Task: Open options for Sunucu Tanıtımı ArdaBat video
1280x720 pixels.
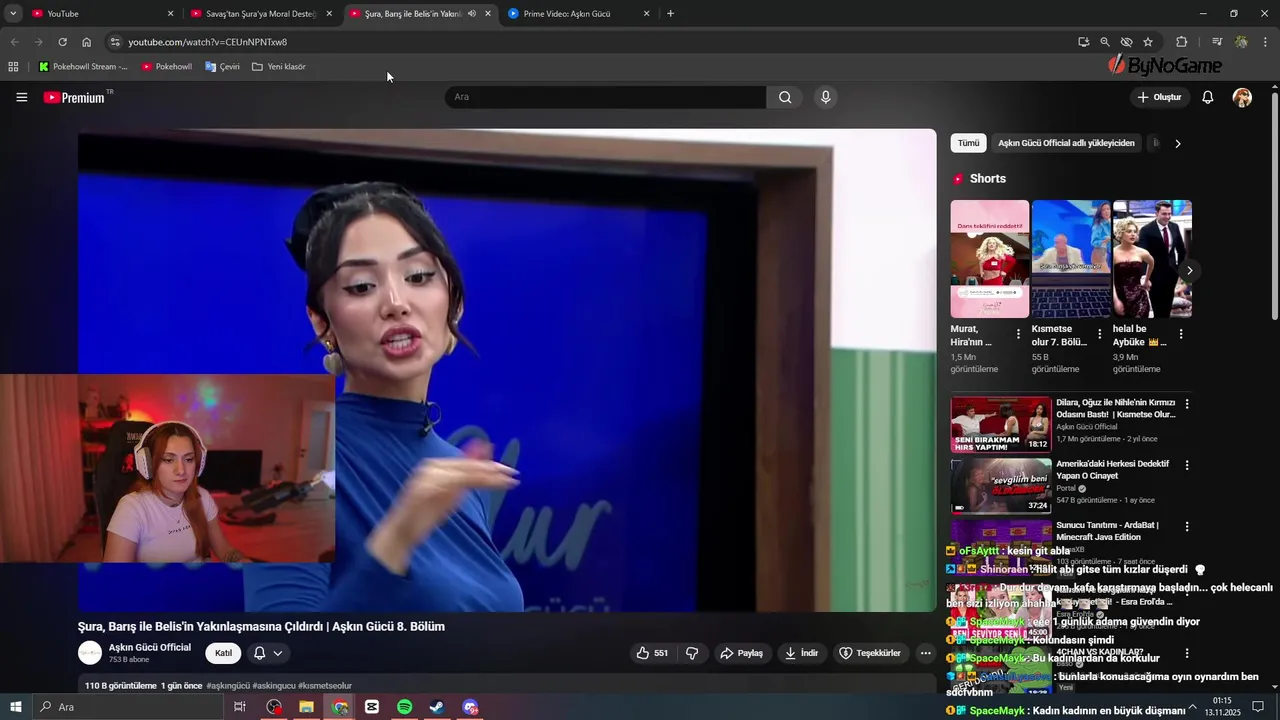Action: (1187, 526)
